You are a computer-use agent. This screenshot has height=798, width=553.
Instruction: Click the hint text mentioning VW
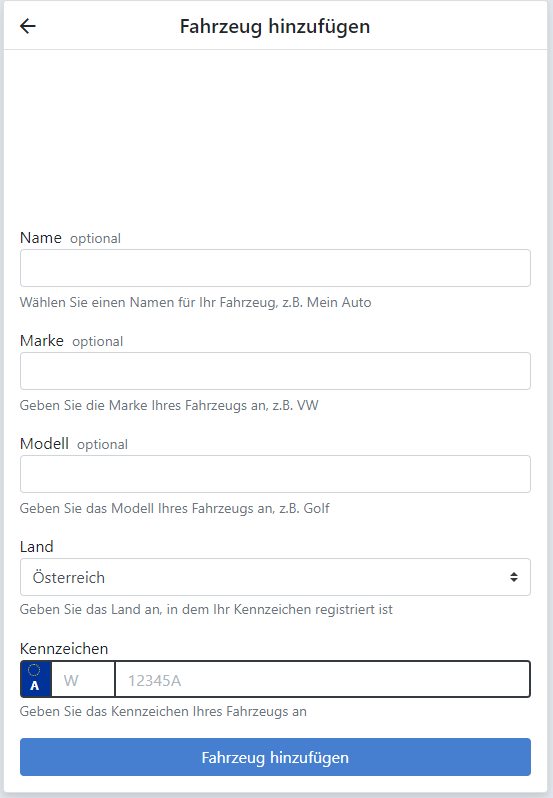click(x=169, y=405)
